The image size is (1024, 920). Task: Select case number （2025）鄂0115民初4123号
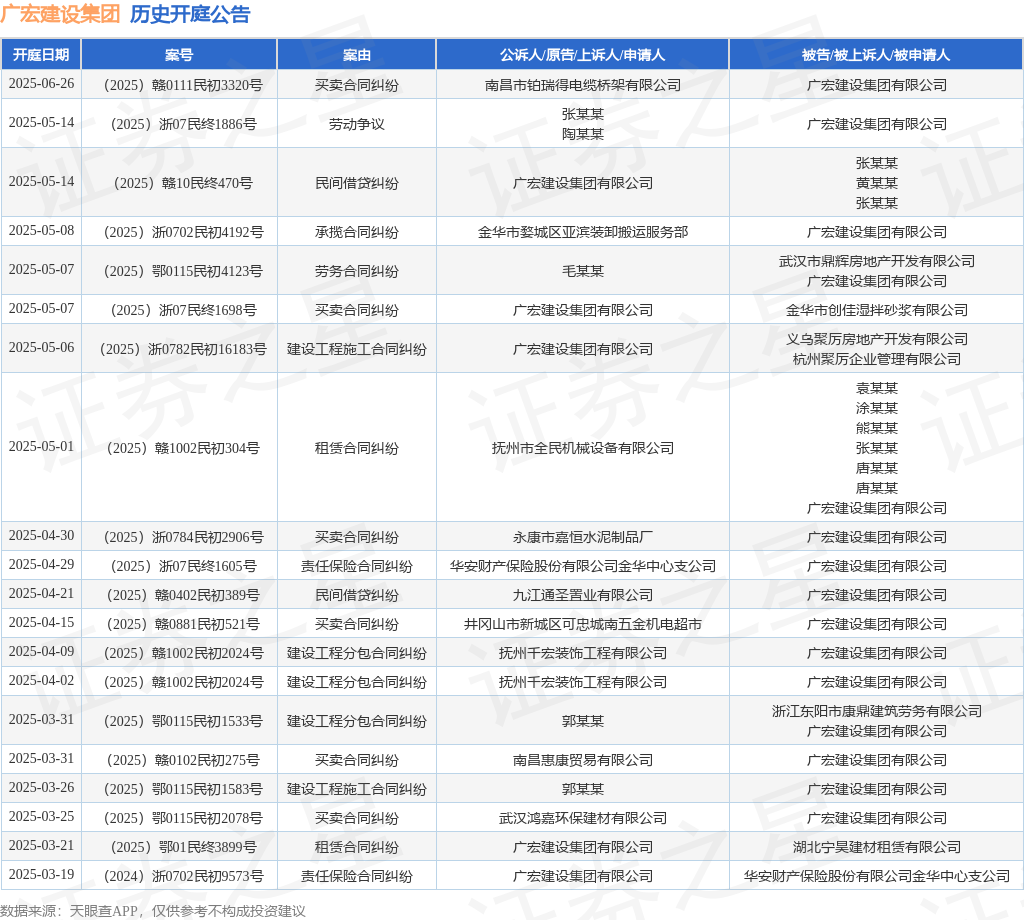point(179,271)
